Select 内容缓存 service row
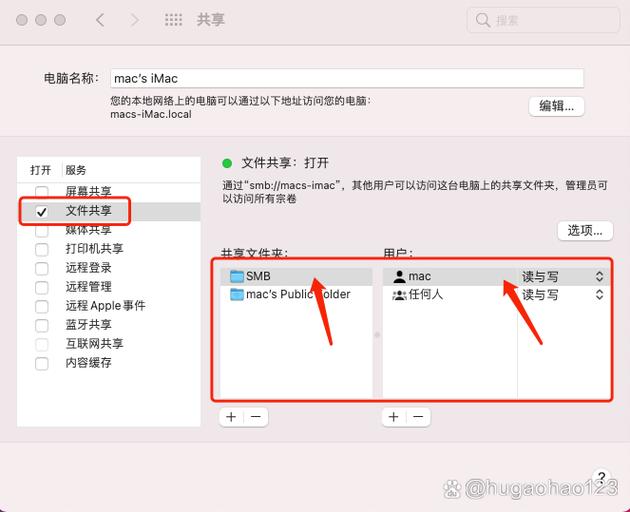 [x=109, y=363]
